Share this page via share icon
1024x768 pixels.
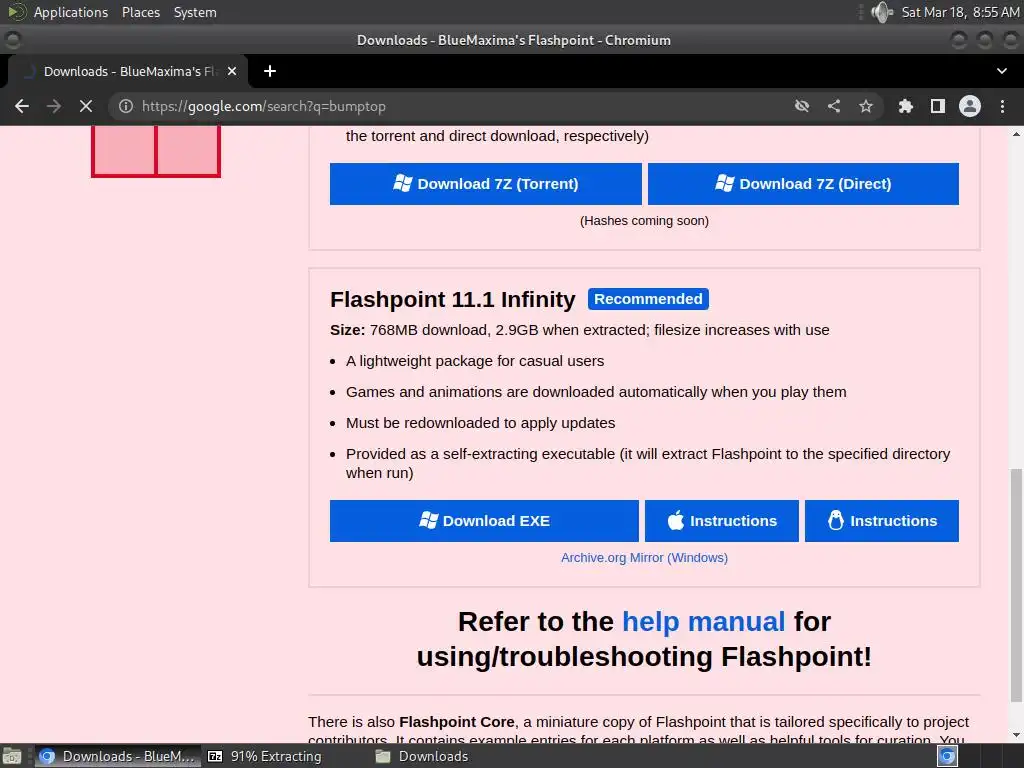tap(834, 106)
